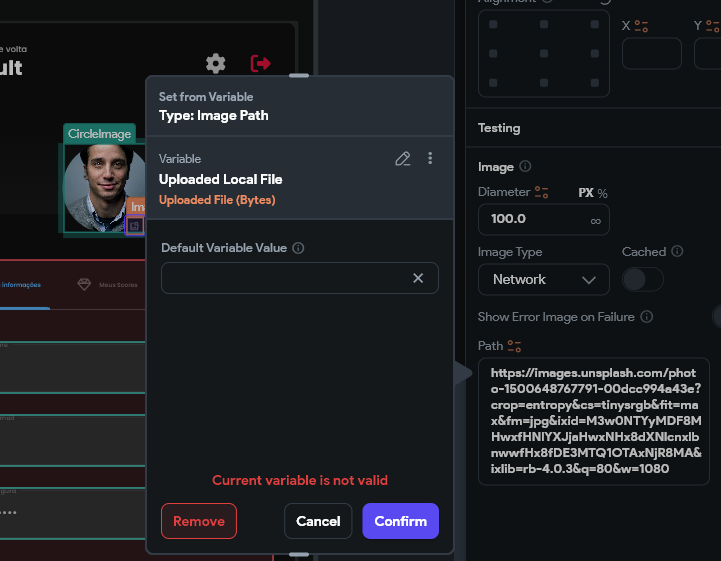Edit the Uploaded Local File variable
Image resolution: width=721 pixels, height=561 pixels.
(x=403, y=158)
